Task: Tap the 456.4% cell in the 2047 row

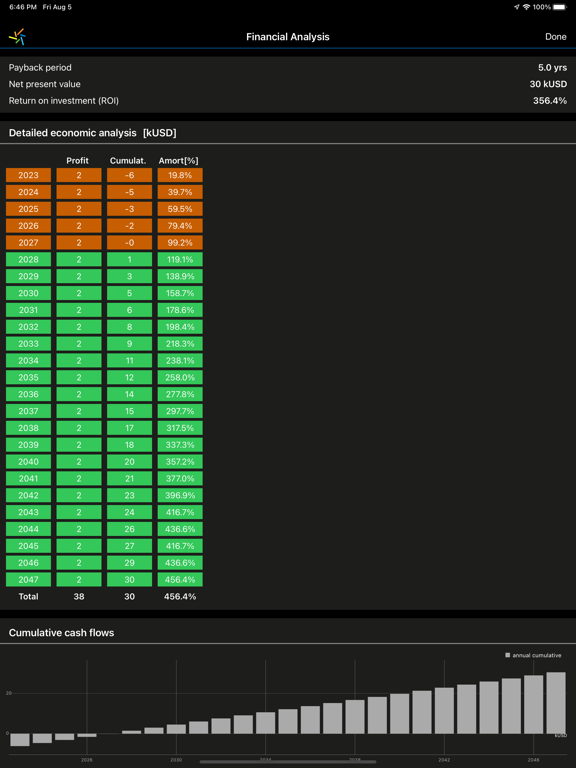Action: tap(180, 579)
